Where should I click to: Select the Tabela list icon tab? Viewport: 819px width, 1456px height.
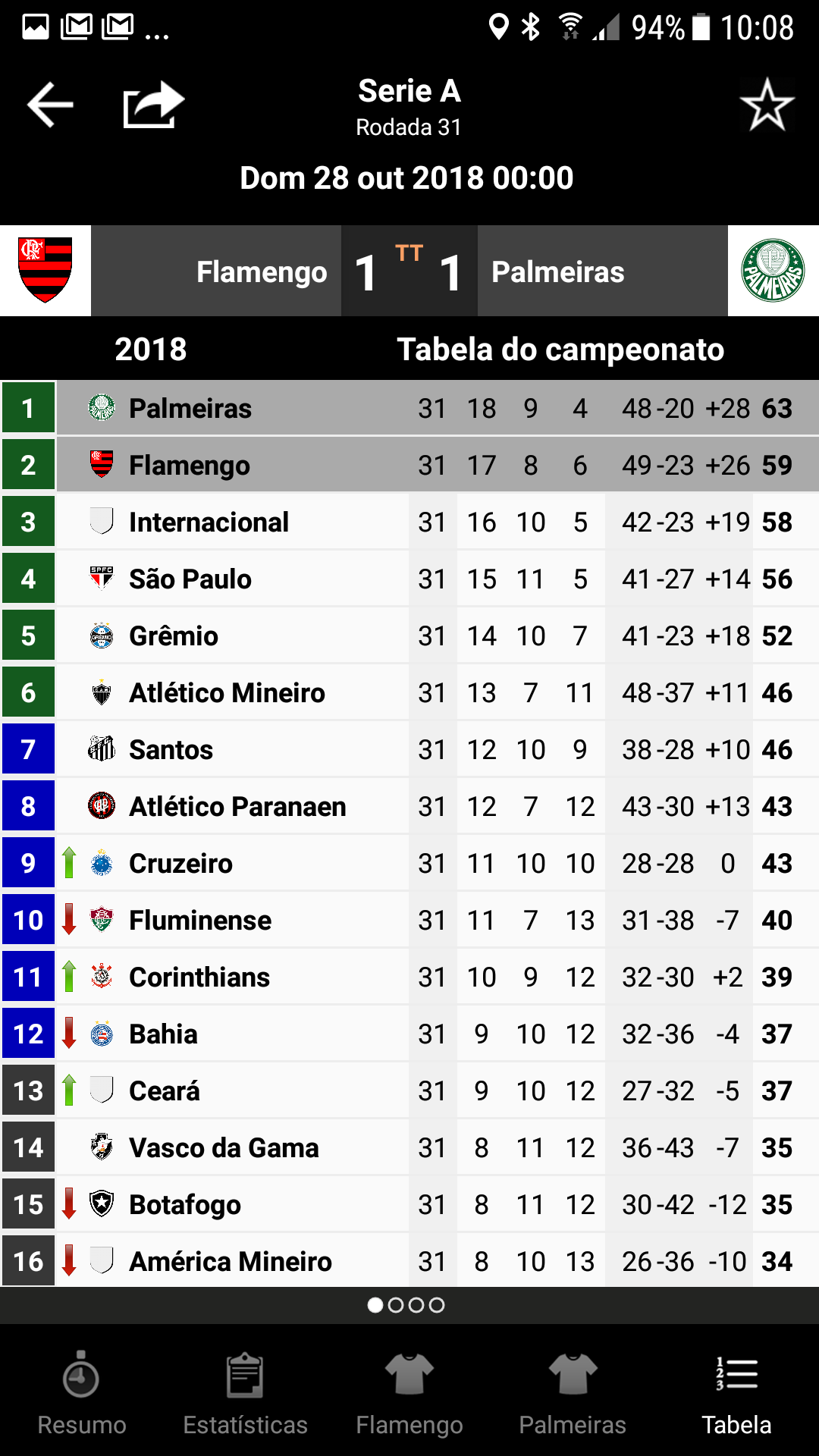(736, 1394)
